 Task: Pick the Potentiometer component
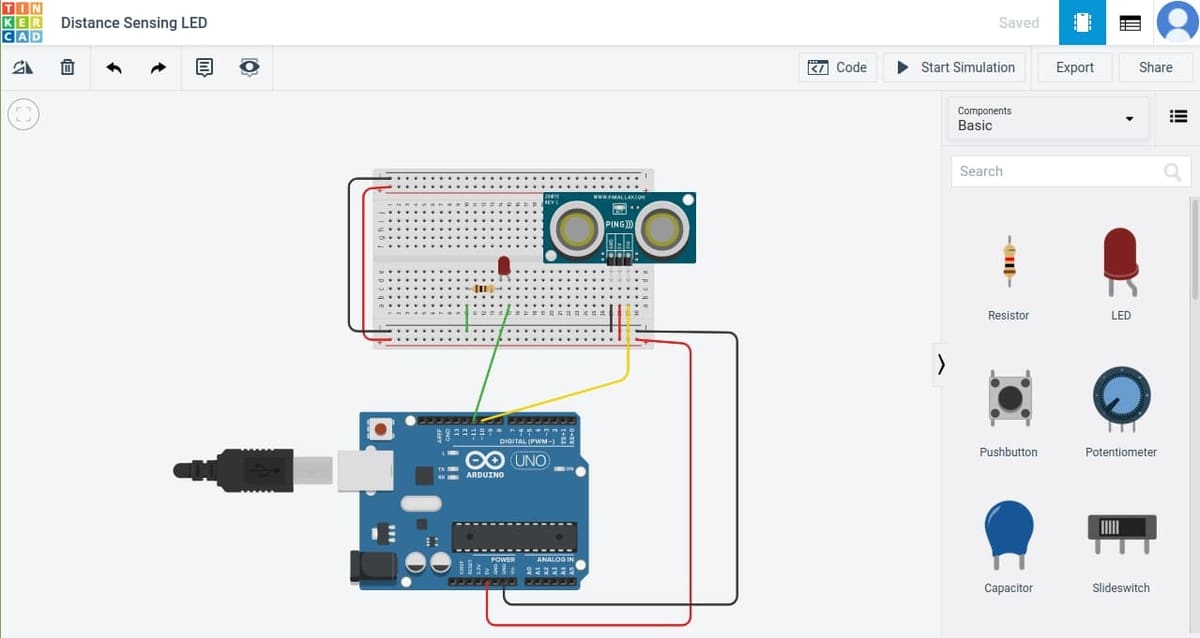[x=1121, y=412]
